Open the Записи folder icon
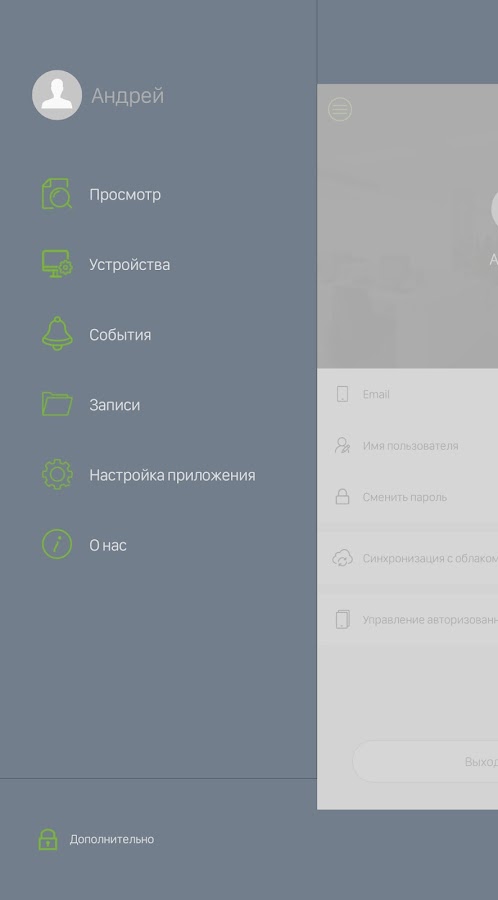The image size is (498, 900). (57, 404)
